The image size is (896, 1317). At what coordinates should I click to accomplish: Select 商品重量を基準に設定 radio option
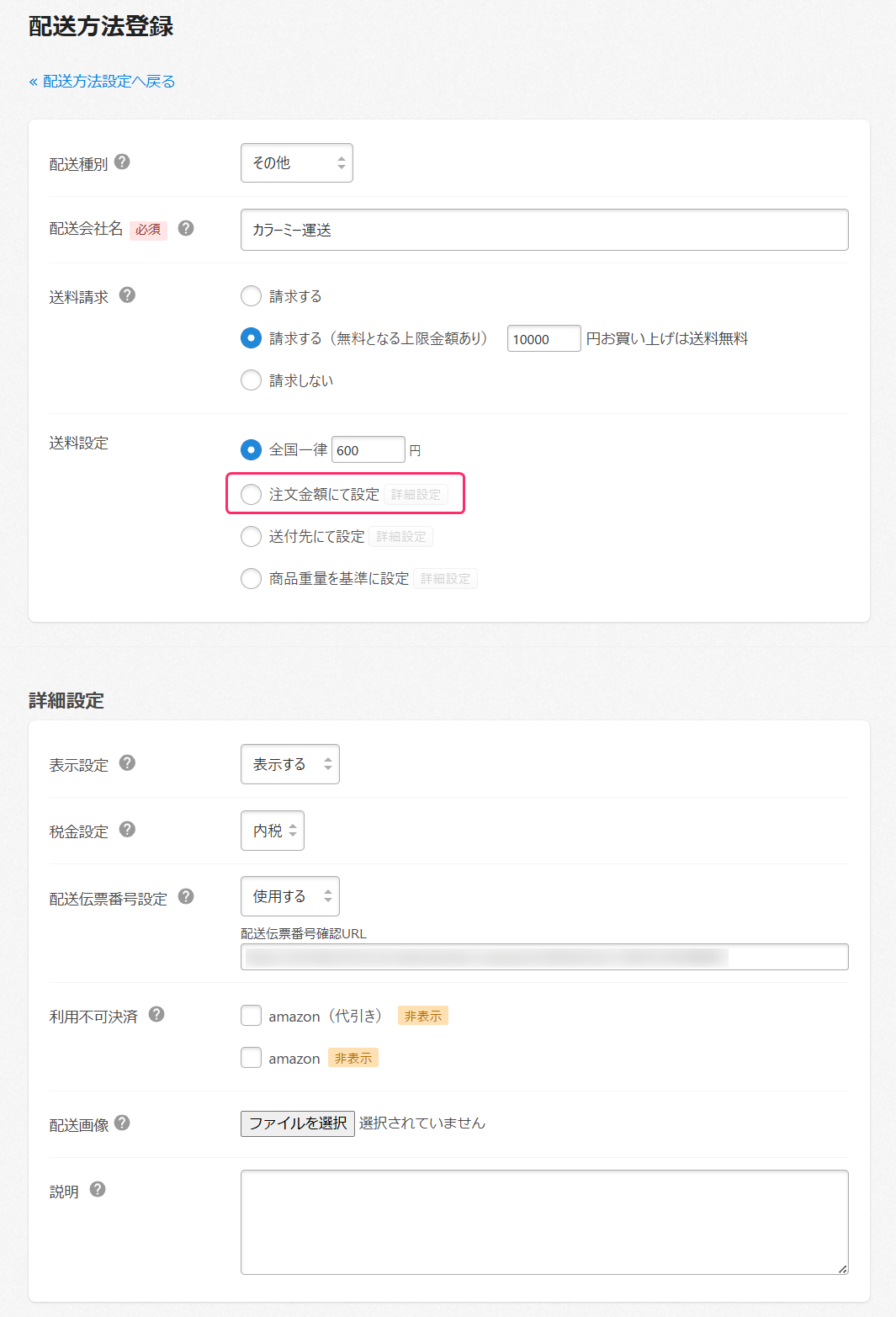pyautogui.click(x=251, y=578)
